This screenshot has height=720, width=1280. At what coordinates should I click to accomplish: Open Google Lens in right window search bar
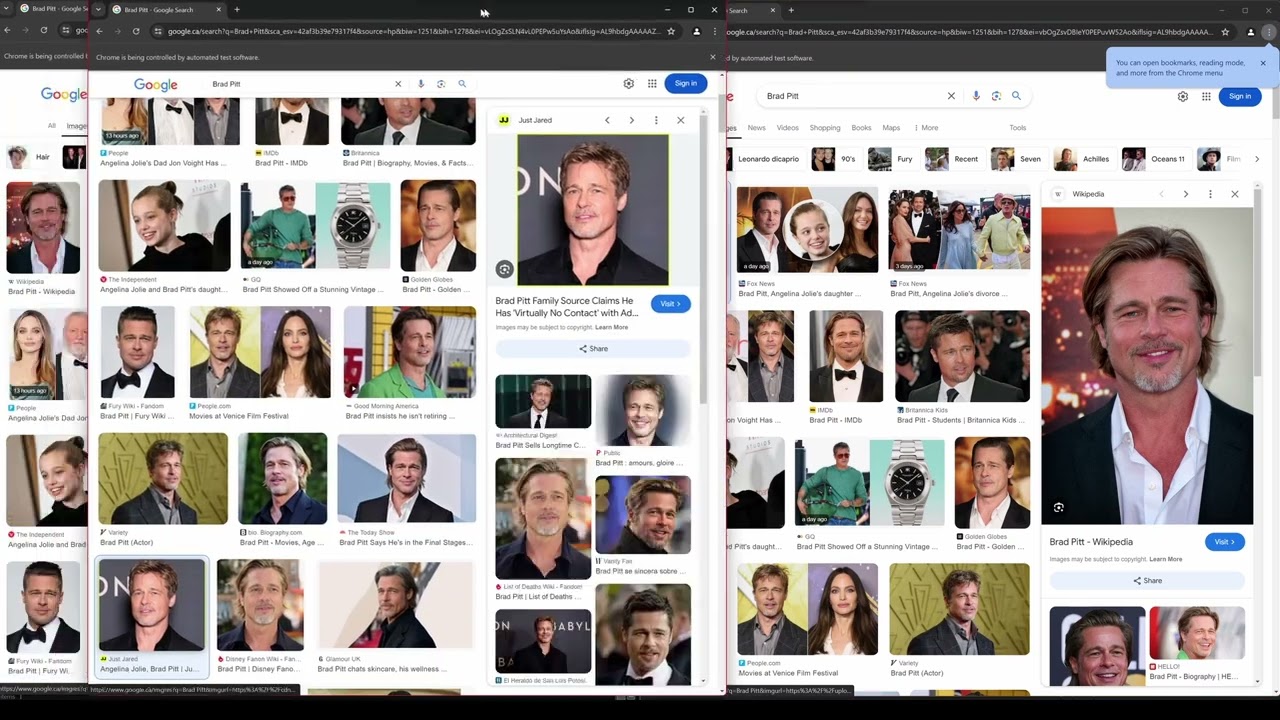coord(996,96)
